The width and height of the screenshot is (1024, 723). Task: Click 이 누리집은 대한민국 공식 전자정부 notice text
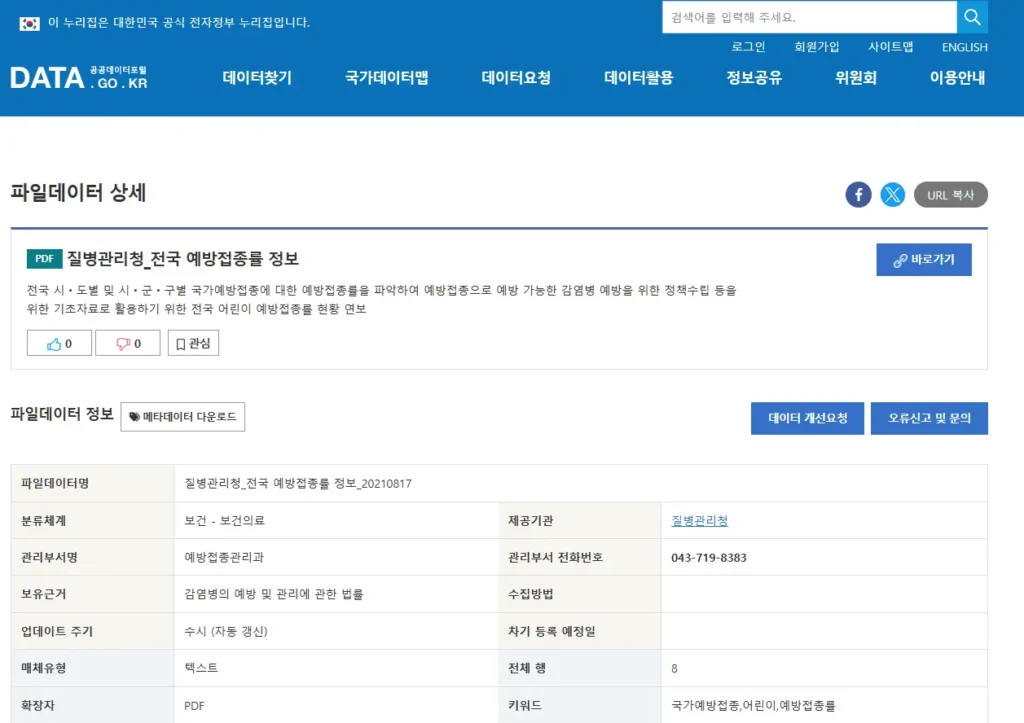[x=179, y=23]
